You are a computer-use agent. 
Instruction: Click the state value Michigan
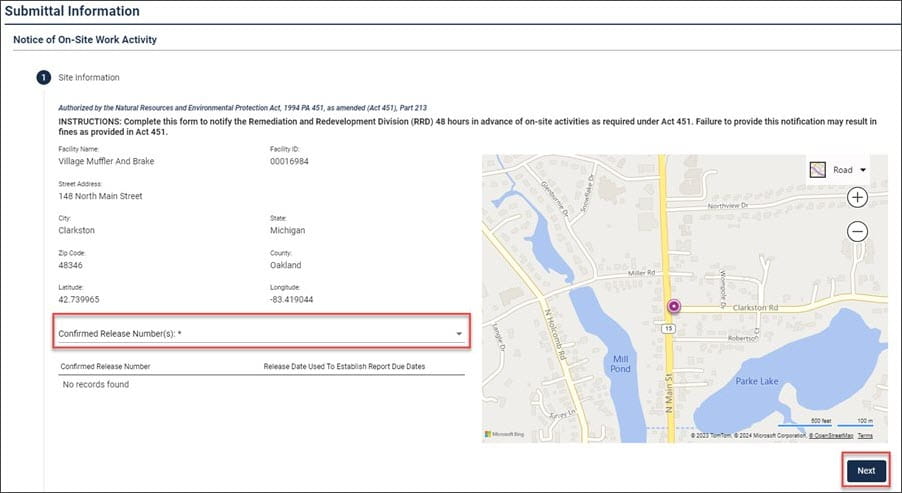point(288,230)
